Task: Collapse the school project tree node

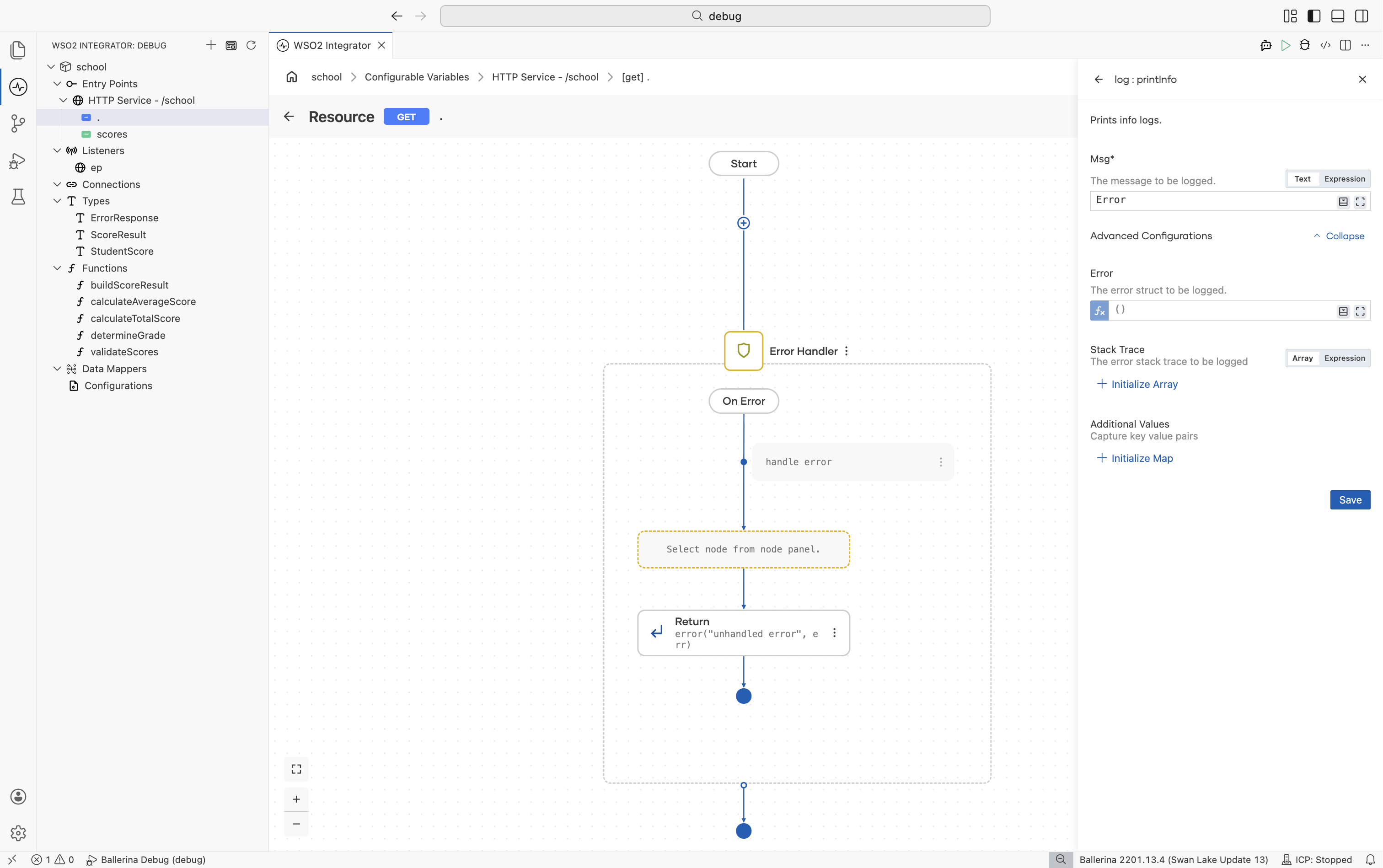Action: (x=51, y=67)
